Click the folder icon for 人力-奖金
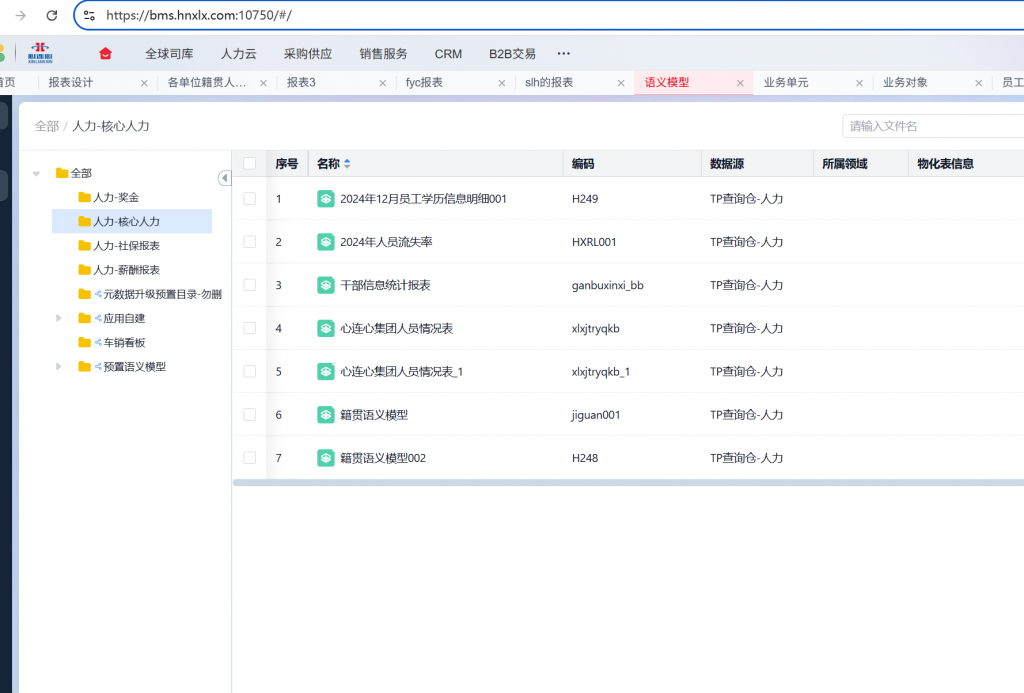The height and width of the screenshot is (693, 1024). click(x=84, y=197)
